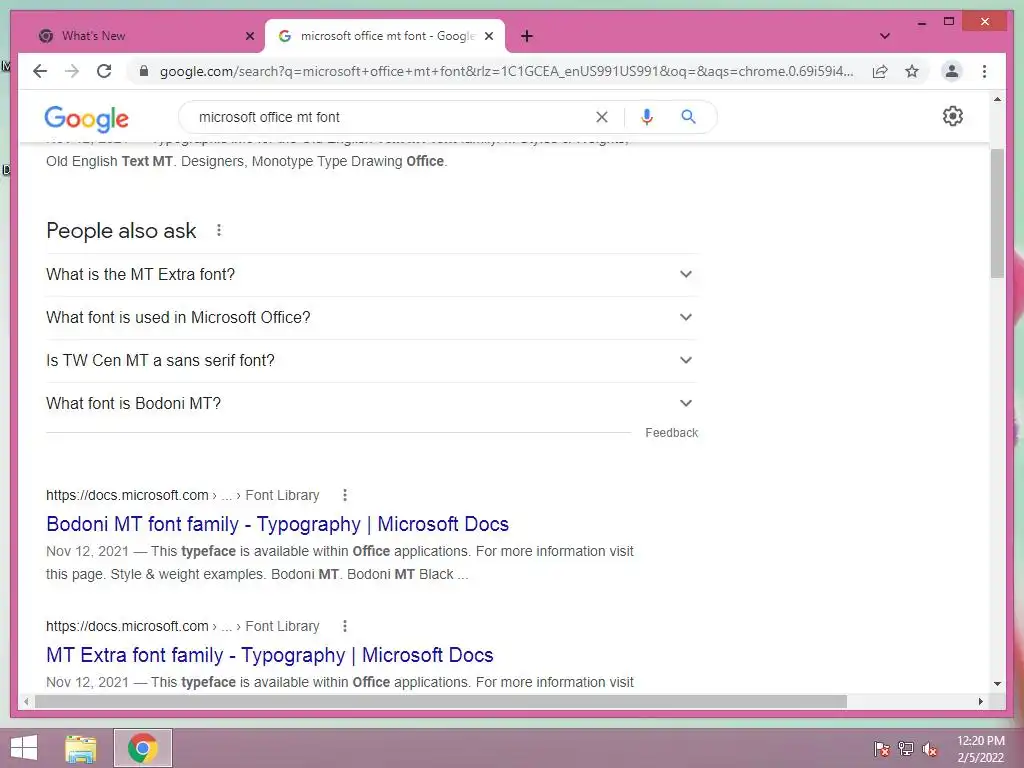Open the Chrome profile avatar
The width and height of the screenshot is (1024, 768).
click(x=952, y=71)
